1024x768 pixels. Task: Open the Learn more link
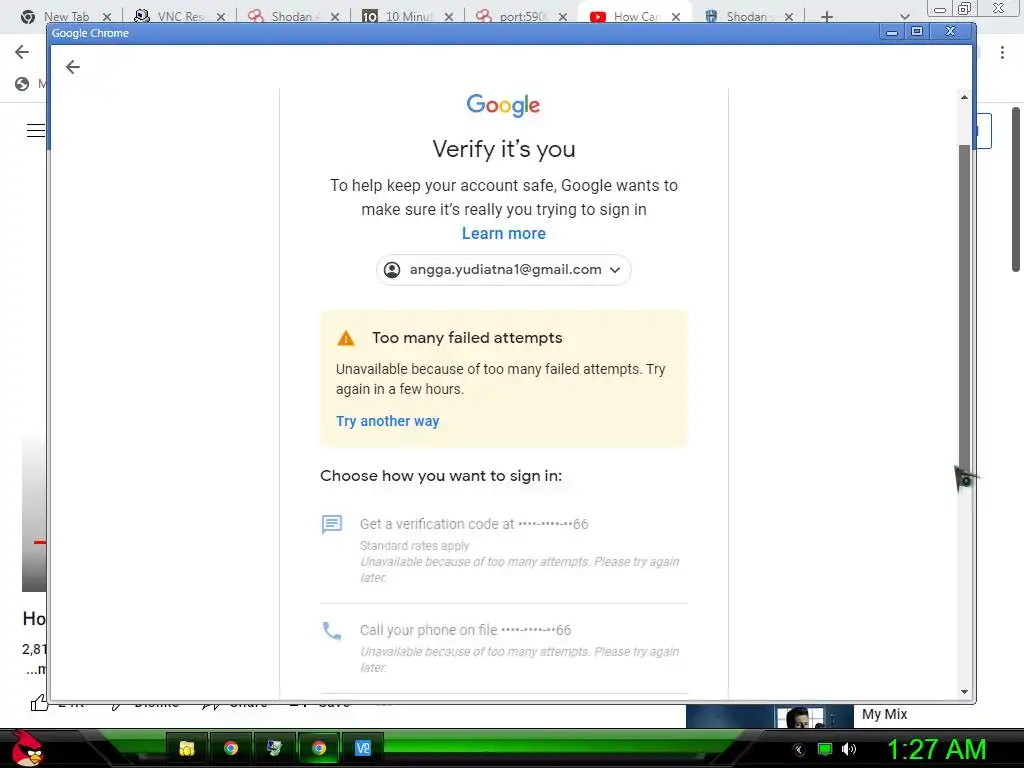pos(504,234)
